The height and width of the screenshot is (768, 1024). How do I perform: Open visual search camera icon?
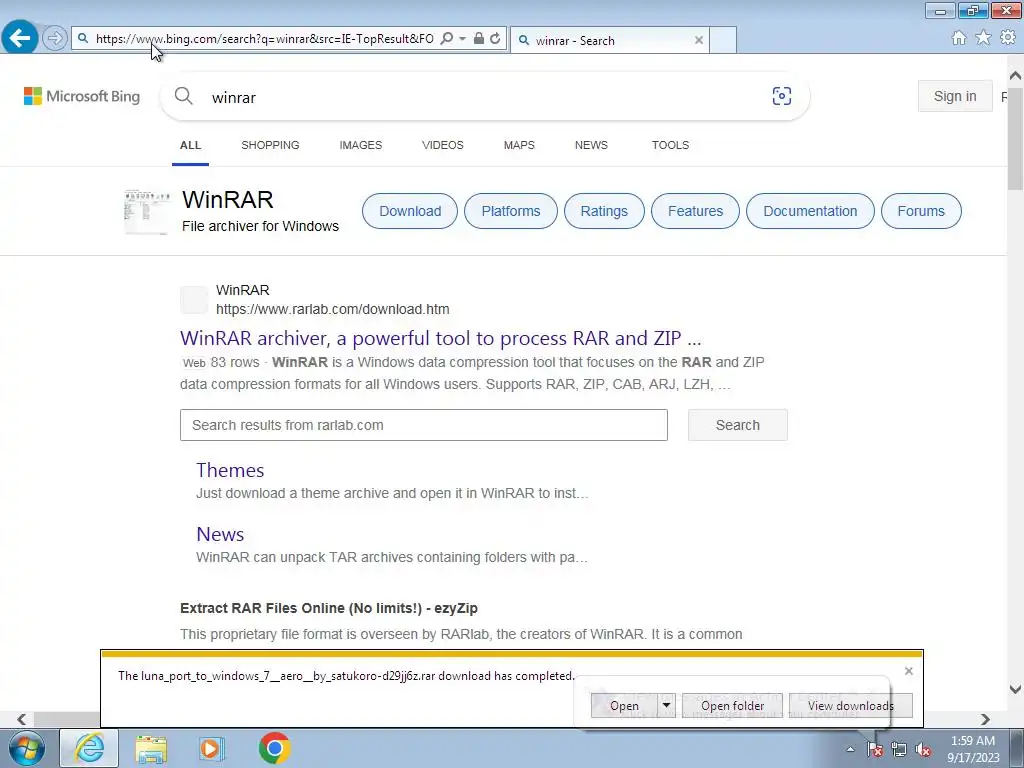click(782, 96)
